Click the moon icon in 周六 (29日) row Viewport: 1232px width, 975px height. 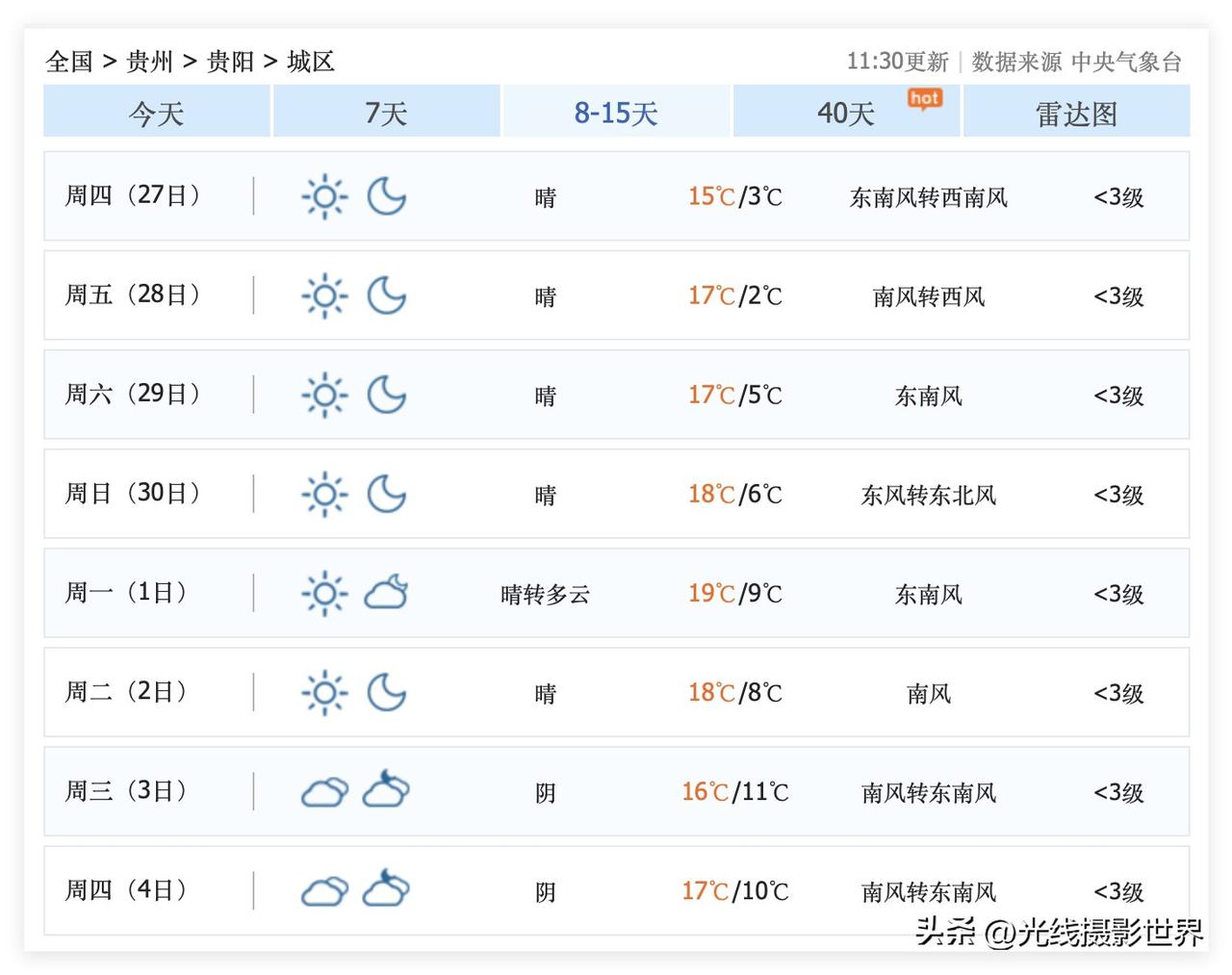coord(387,395)
